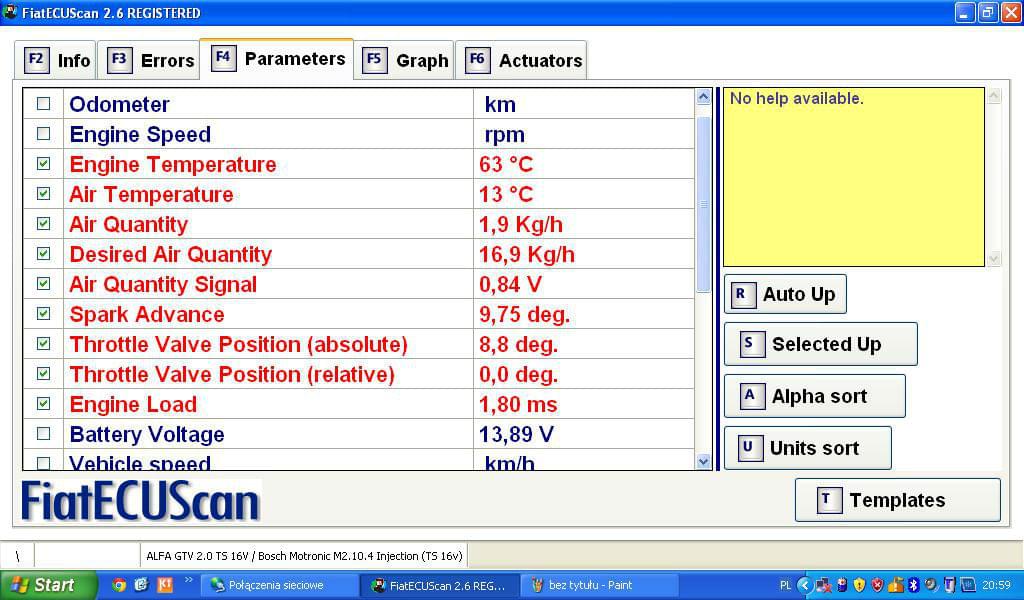
Task: Click the red shield alert tray icon
Action: [x=878, y=585]
